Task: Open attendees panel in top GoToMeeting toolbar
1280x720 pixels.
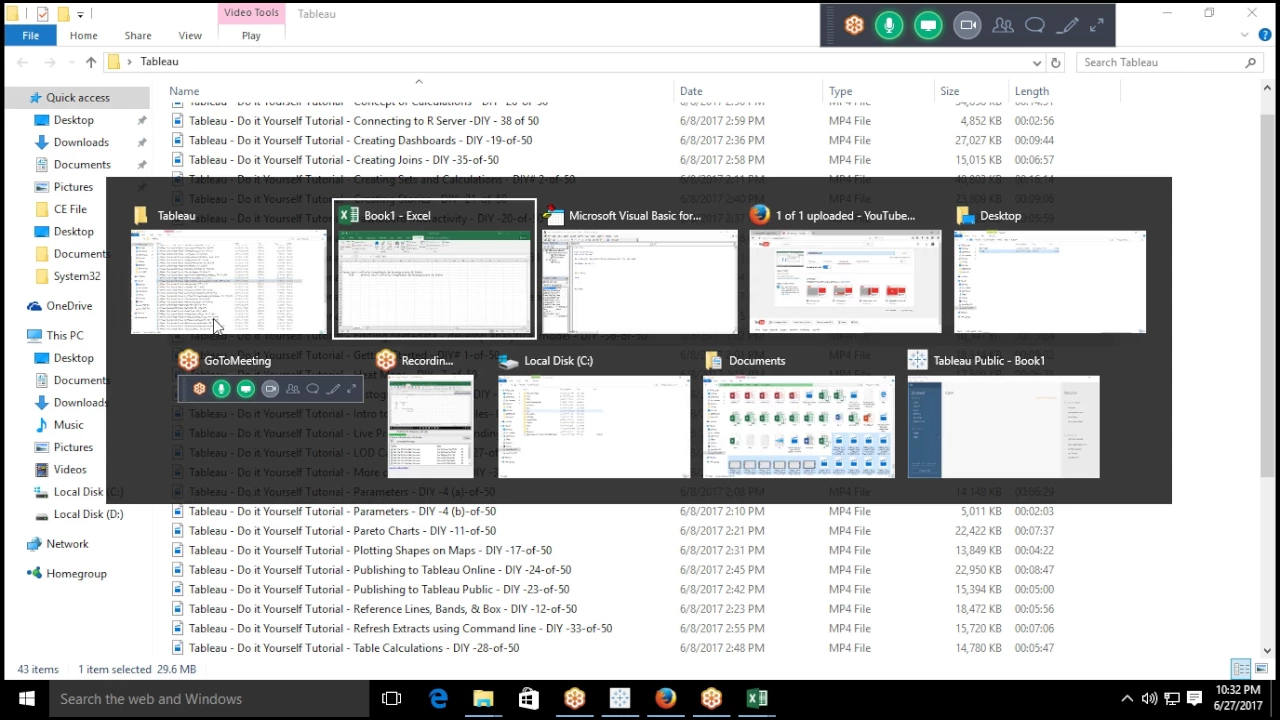Action: [x=1003, y=26]
